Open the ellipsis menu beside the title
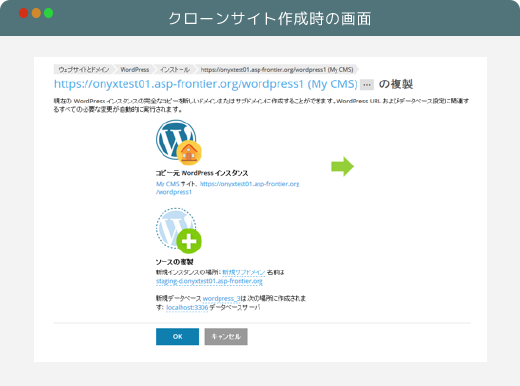520x386 pixels. [367, 85]
